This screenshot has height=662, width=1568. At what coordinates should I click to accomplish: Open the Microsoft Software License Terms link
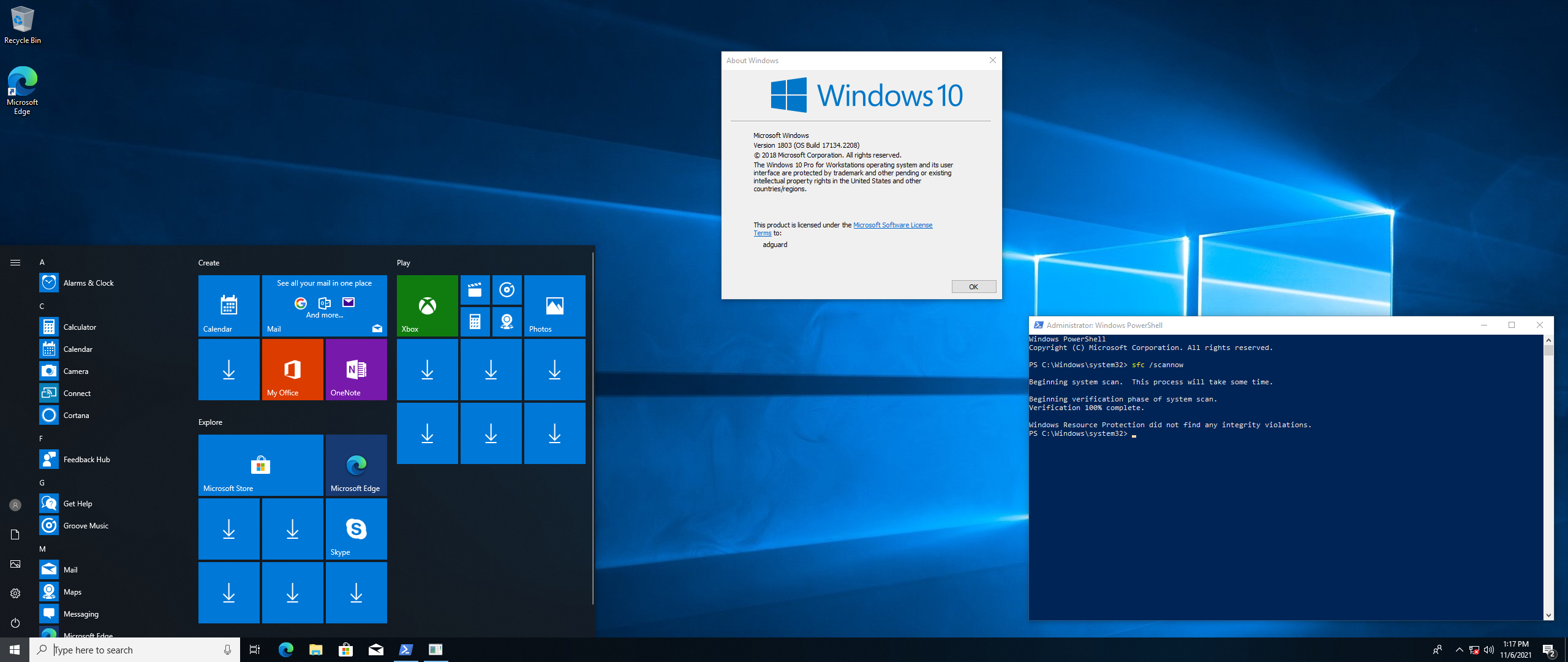[892, 225]
